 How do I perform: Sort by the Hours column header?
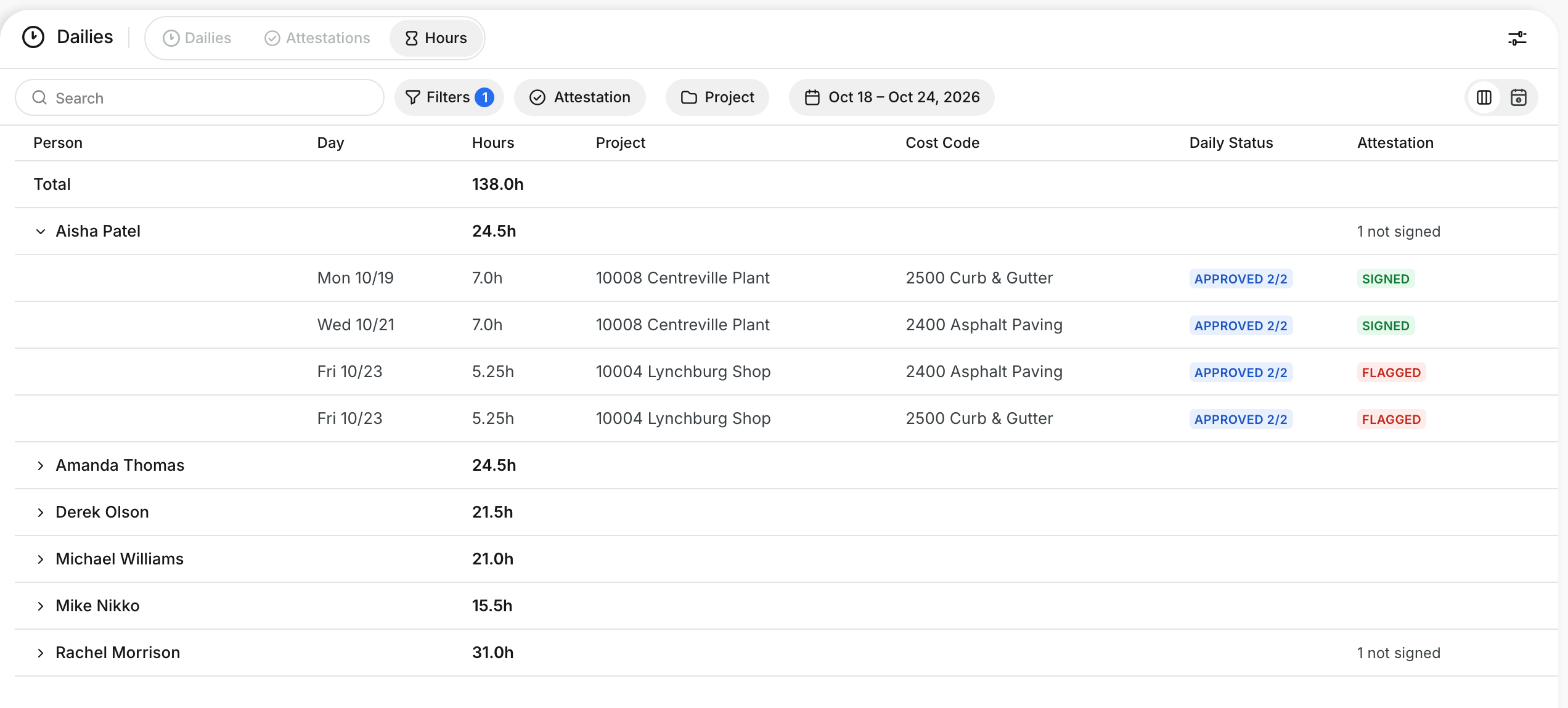click(x=493, y=143)
